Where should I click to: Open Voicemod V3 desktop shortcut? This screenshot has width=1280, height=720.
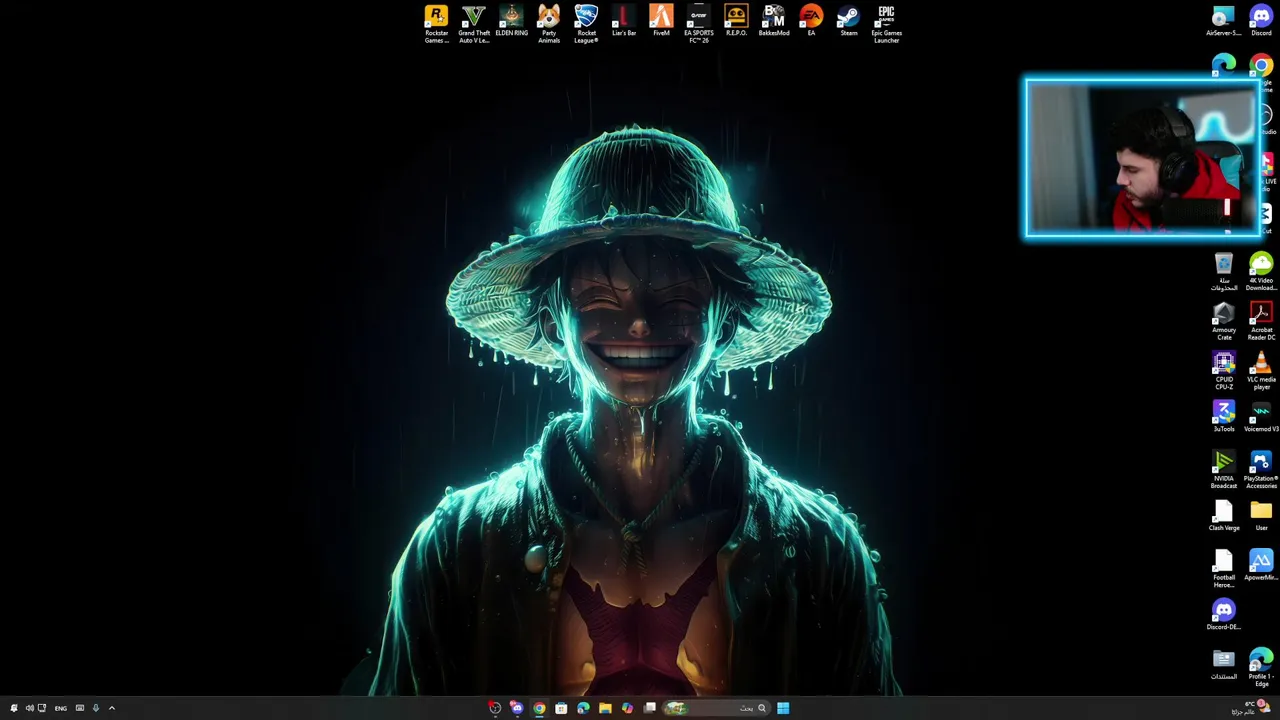click(x=1261, y=417)
